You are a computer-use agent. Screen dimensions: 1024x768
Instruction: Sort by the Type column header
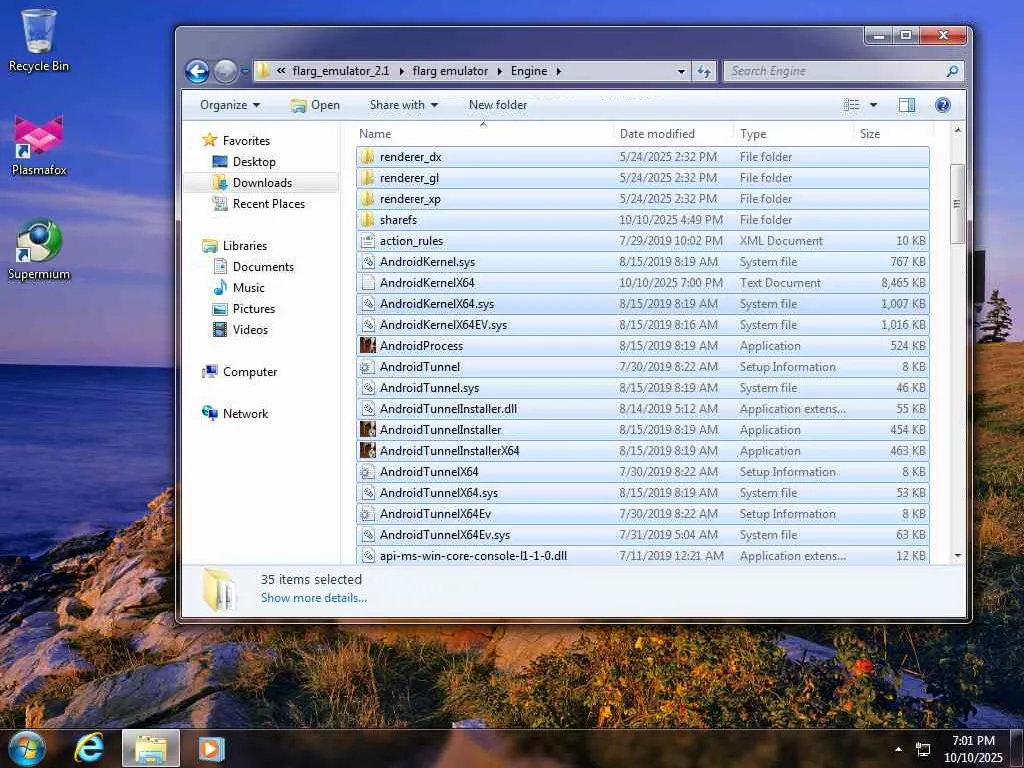[x=753, y=134]
